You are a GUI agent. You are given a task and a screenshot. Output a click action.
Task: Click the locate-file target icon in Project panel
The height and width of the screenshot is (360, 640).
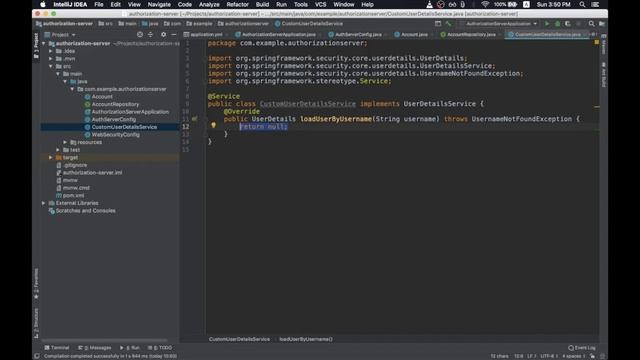click(x=140, y=35)
